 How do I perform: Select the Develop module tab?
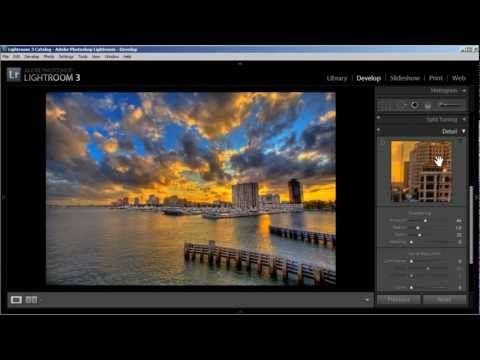[368, 78]
